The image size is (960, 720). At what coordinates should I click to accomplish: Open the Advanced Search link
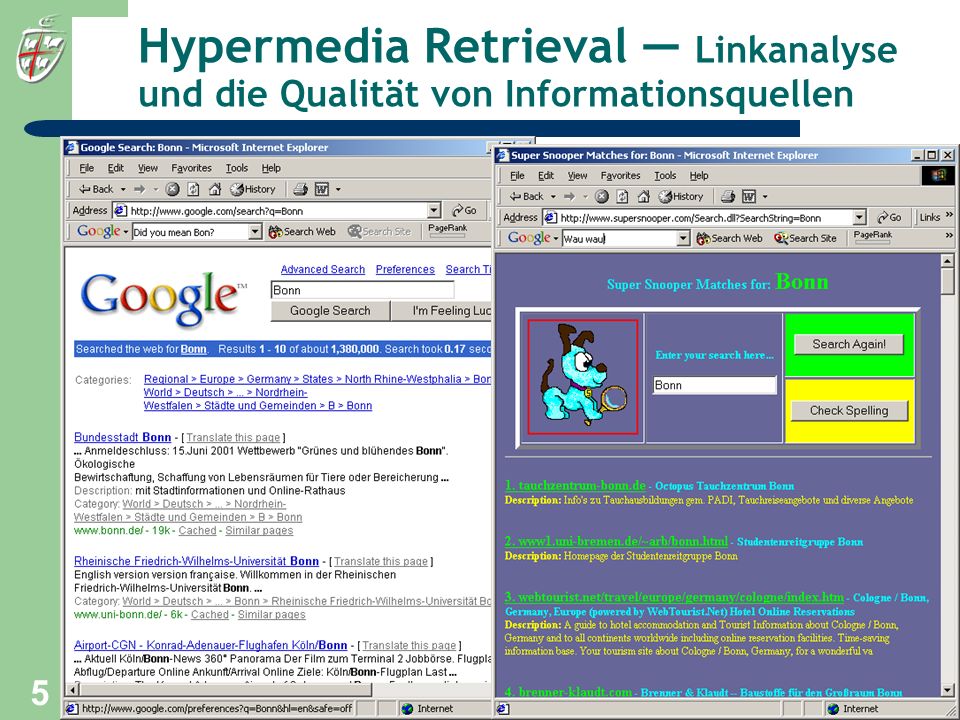click(x=323, y=269)
